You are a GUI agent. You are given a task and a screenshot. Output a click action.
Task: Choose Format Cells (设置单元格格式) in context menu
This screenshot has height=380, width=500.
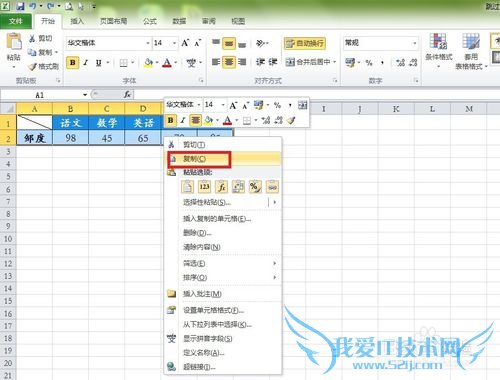(223, 310)
